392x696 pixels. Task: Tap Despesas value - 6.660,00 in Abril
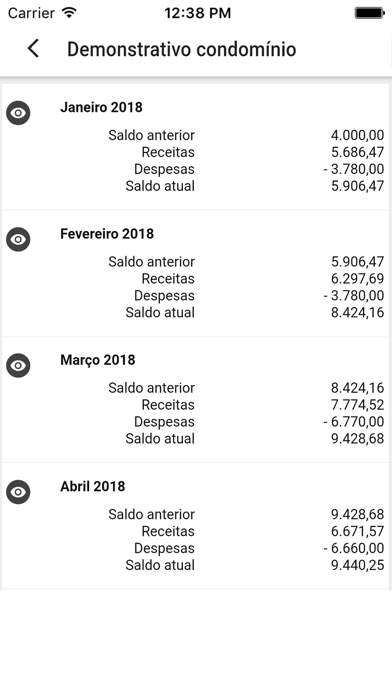354,548
